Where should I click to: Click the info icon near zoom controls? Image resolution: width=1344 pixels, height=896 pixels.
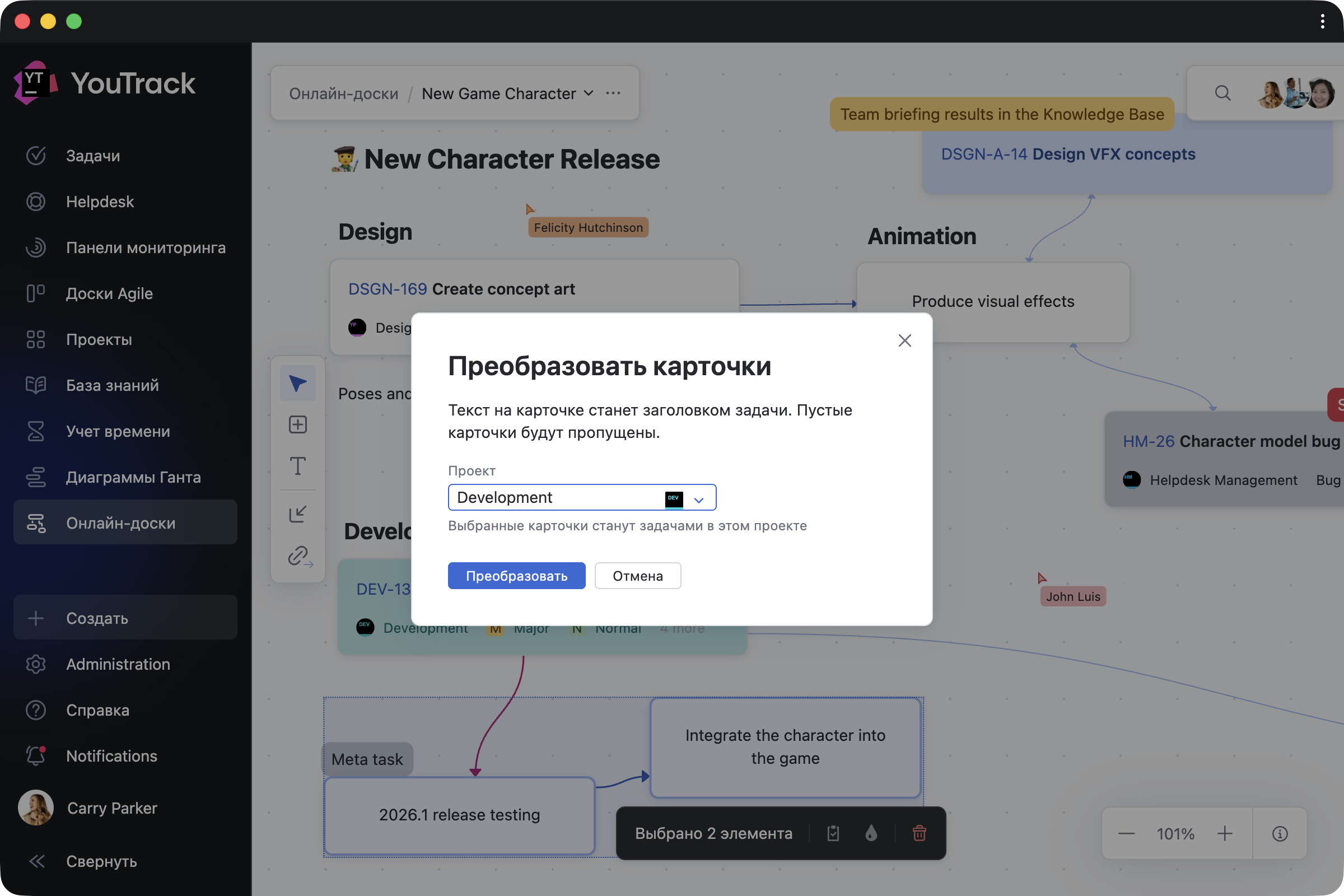click(1280, 834)
